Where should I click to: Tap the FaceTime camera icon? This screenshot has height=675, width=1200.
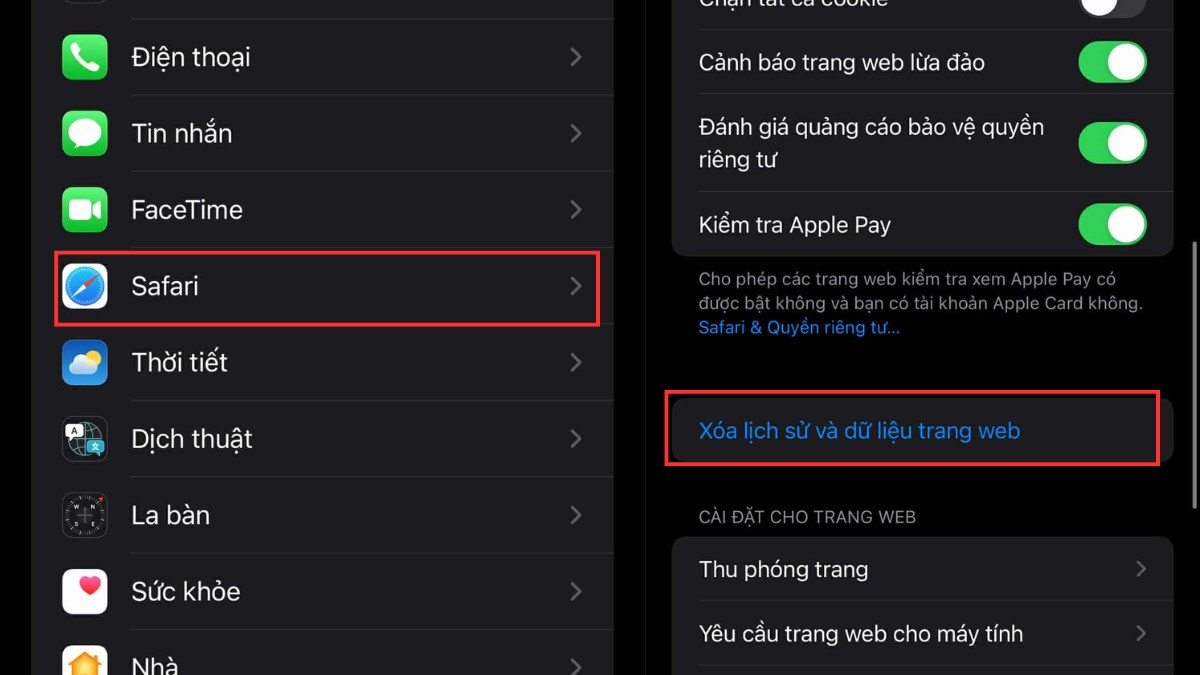[x=85, y=210]
